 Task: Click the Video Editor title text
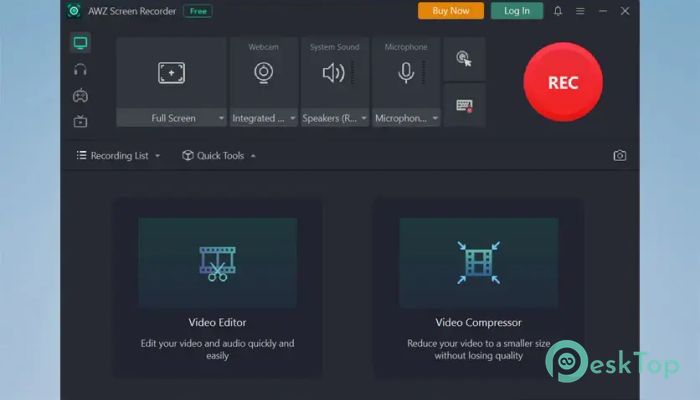(217, 322)
